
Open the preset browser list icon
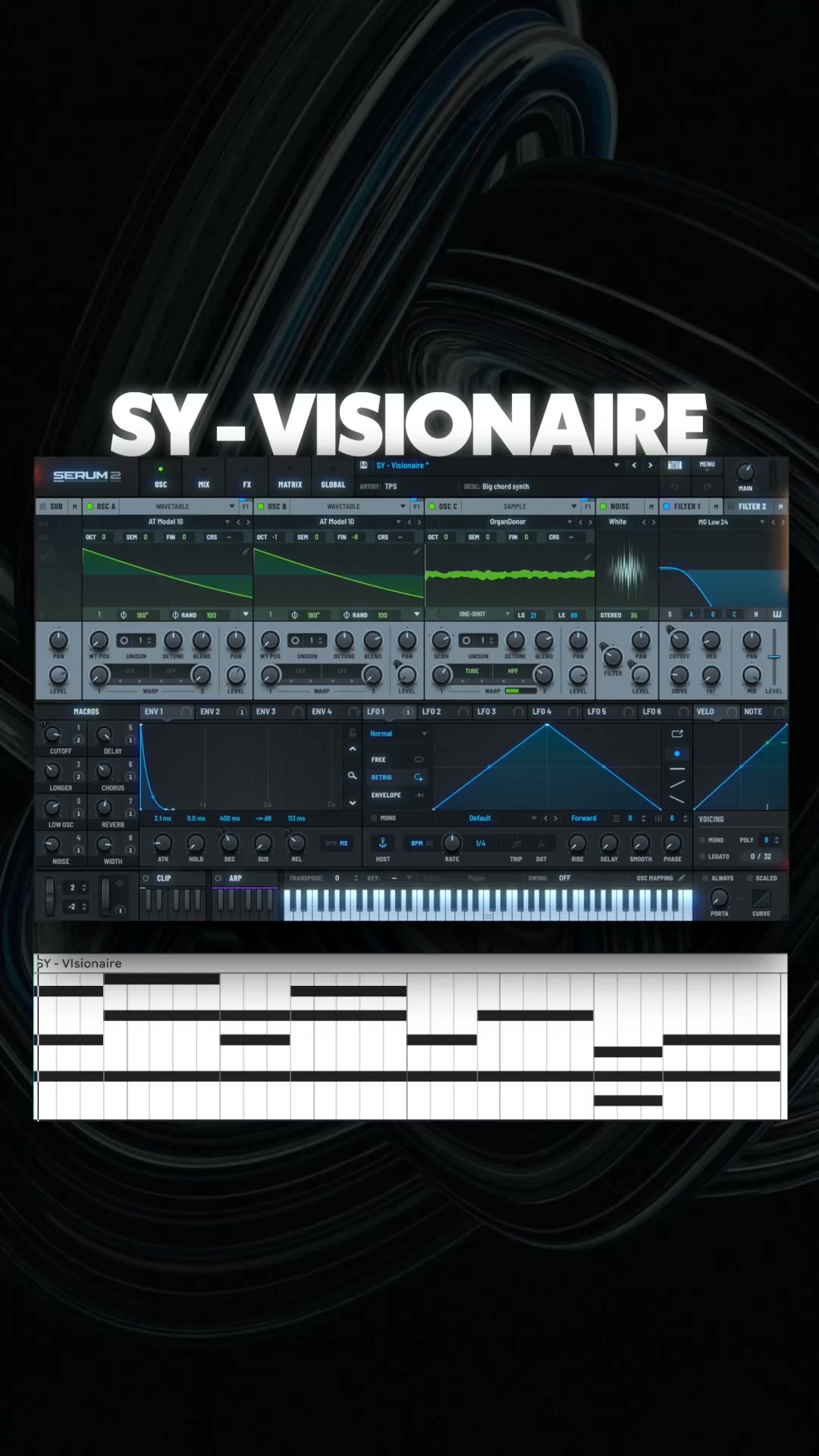point(675,465)
